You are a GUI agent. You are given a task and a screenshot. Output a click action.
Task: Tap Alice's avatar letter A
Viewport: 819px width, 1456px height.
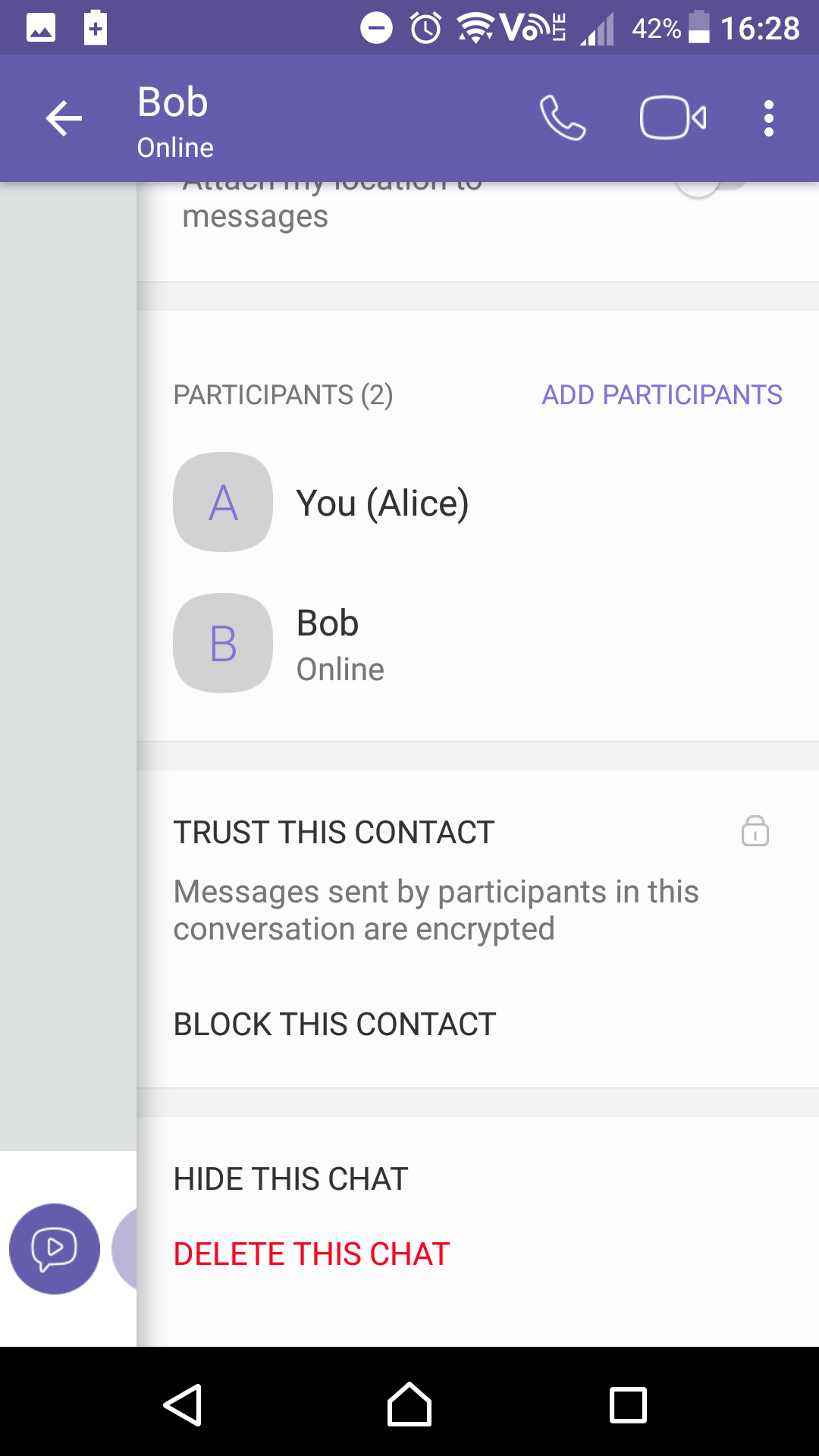(223, 502)
